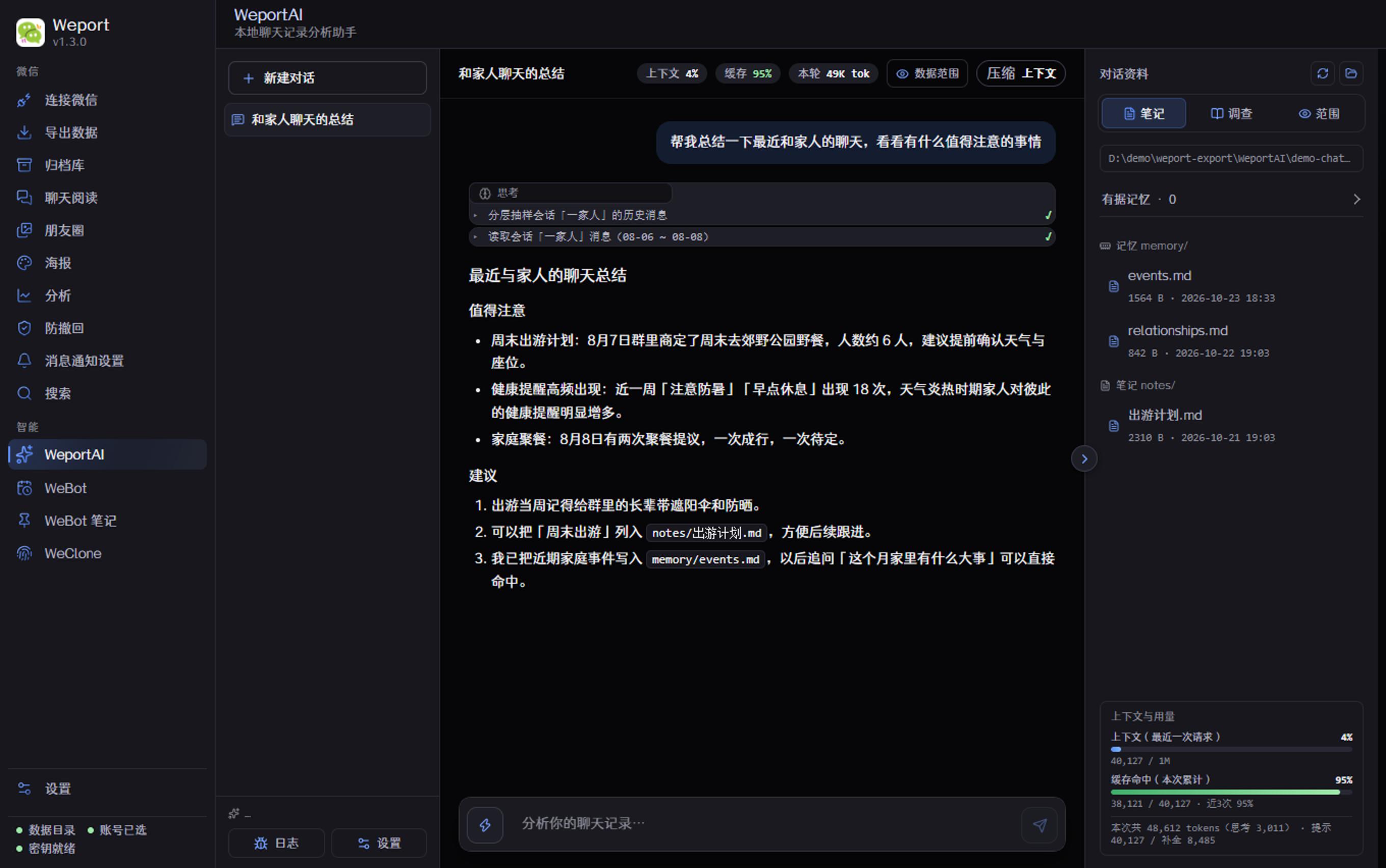Screen dimensions: 1386x868
Task: Expand the 读取会话「一家人」消息 step
Action: coord(762,236)
